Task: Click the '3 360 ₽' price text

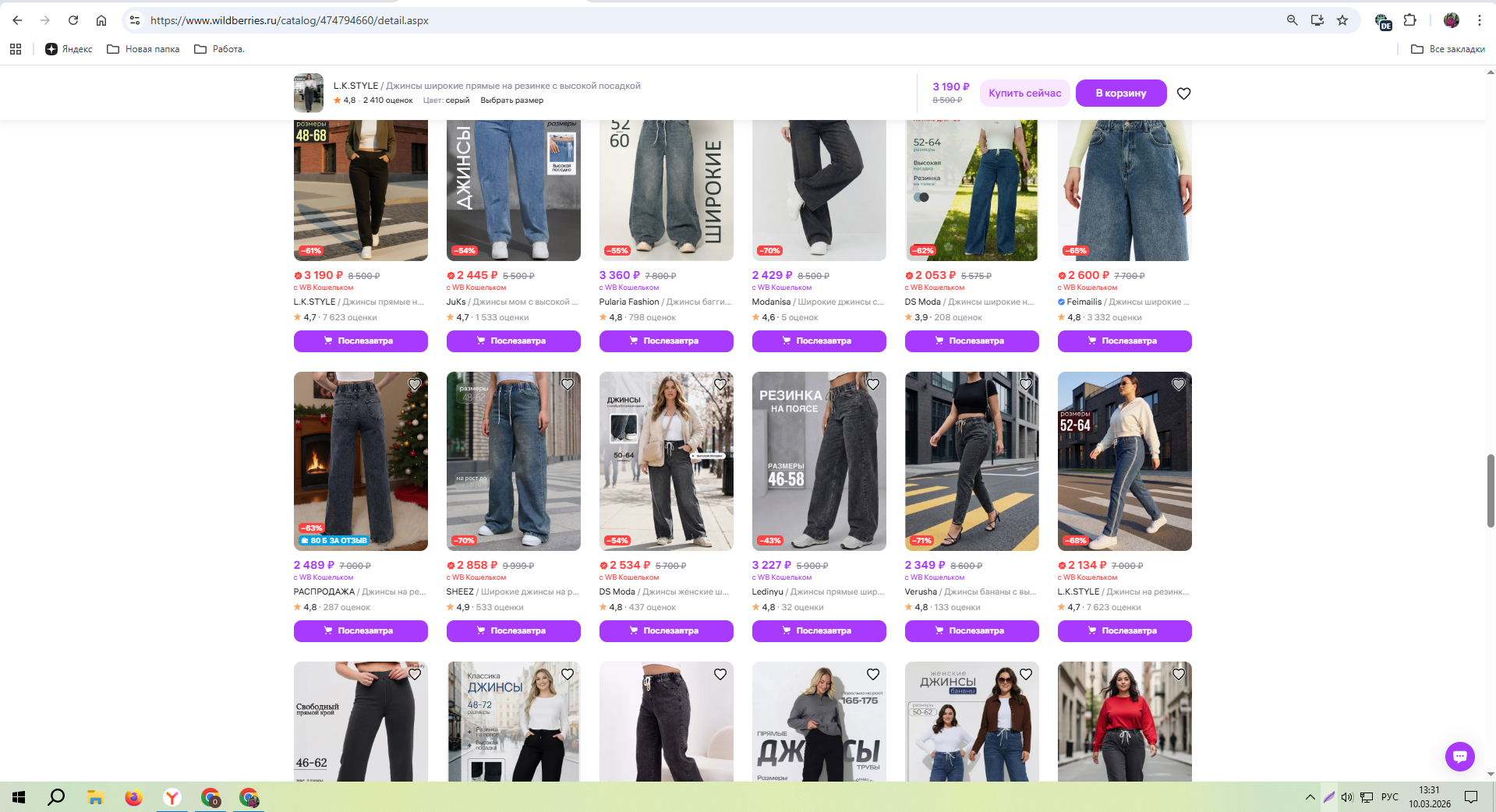Action: pos(620,275)
